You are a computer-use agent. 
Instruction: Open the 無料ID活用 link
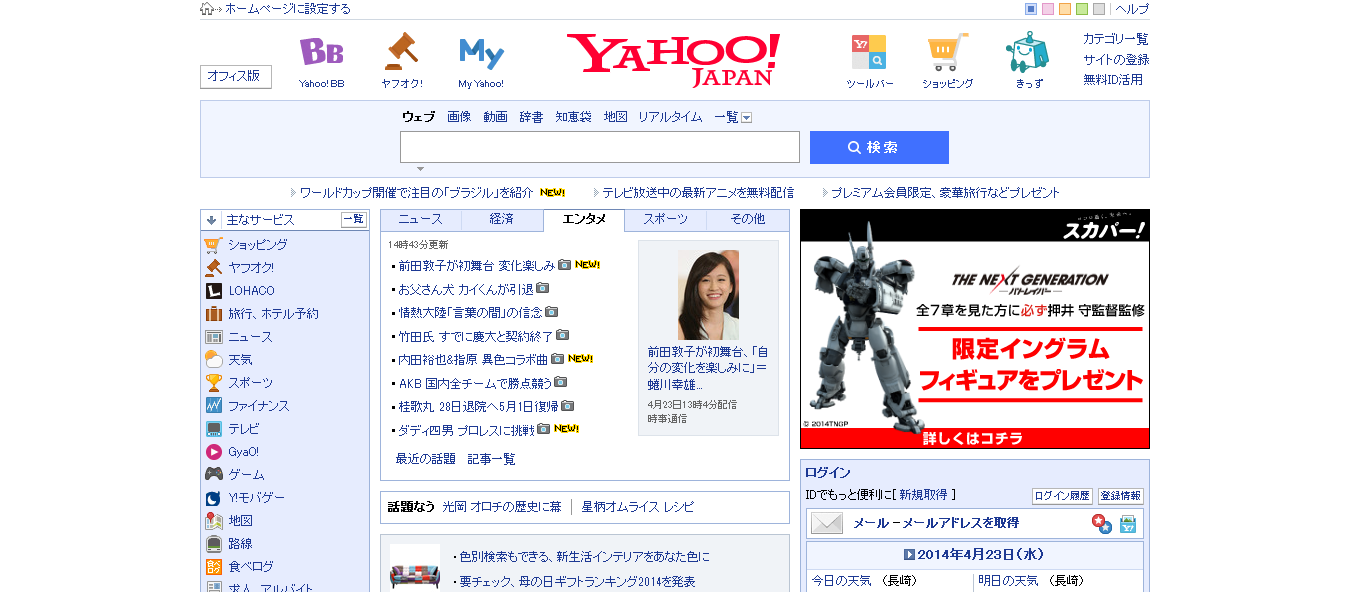[x=1113, y=79]
